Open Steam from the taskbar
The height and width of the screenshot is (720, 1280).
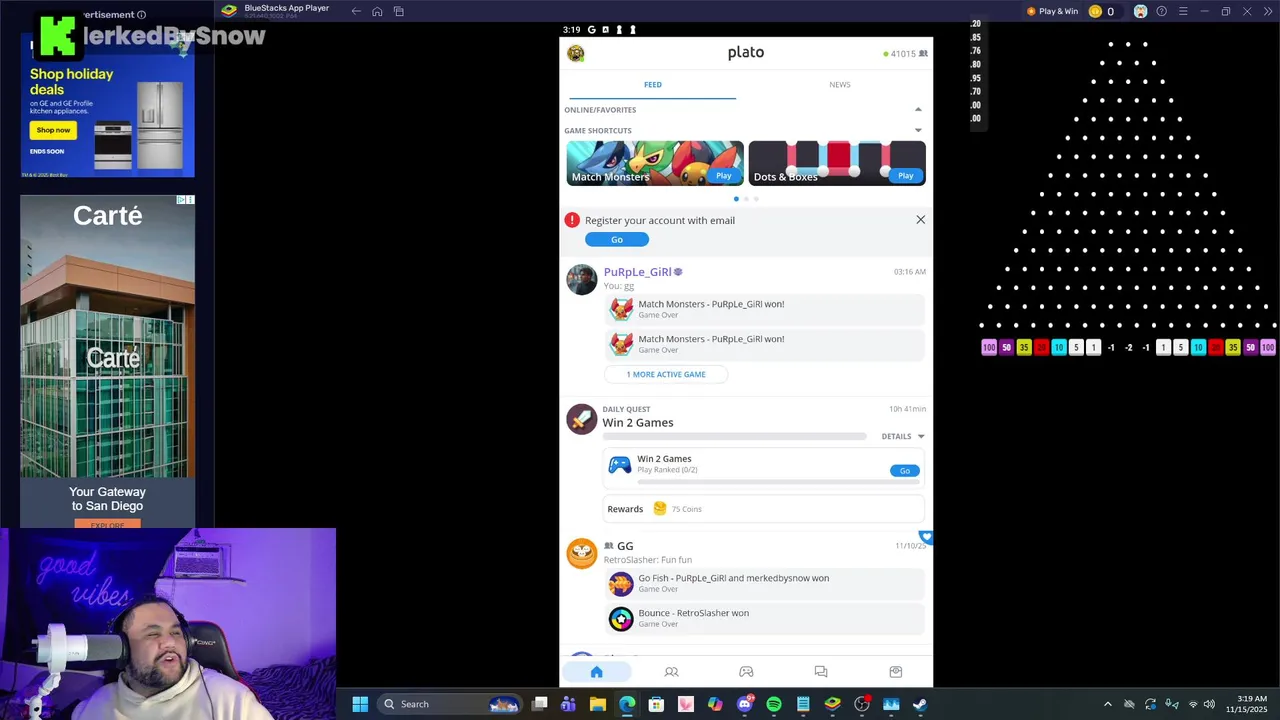click(920, 704)
